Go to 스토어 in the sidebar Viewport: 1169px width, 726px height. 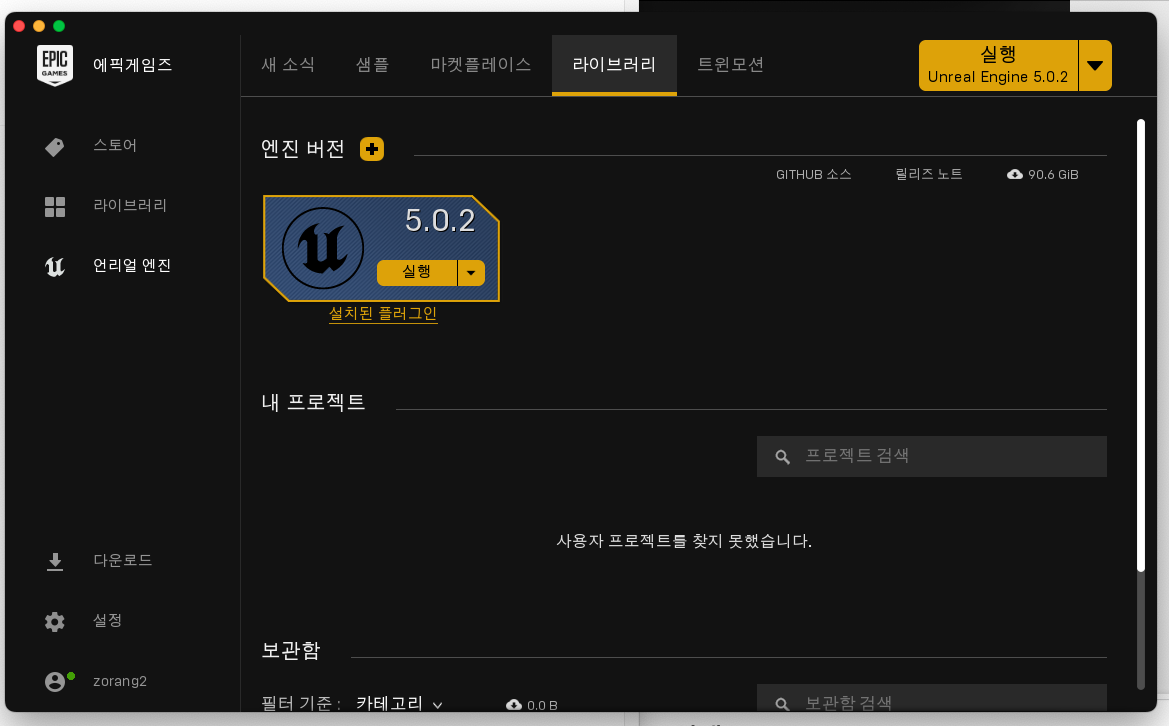click(115, 145)
